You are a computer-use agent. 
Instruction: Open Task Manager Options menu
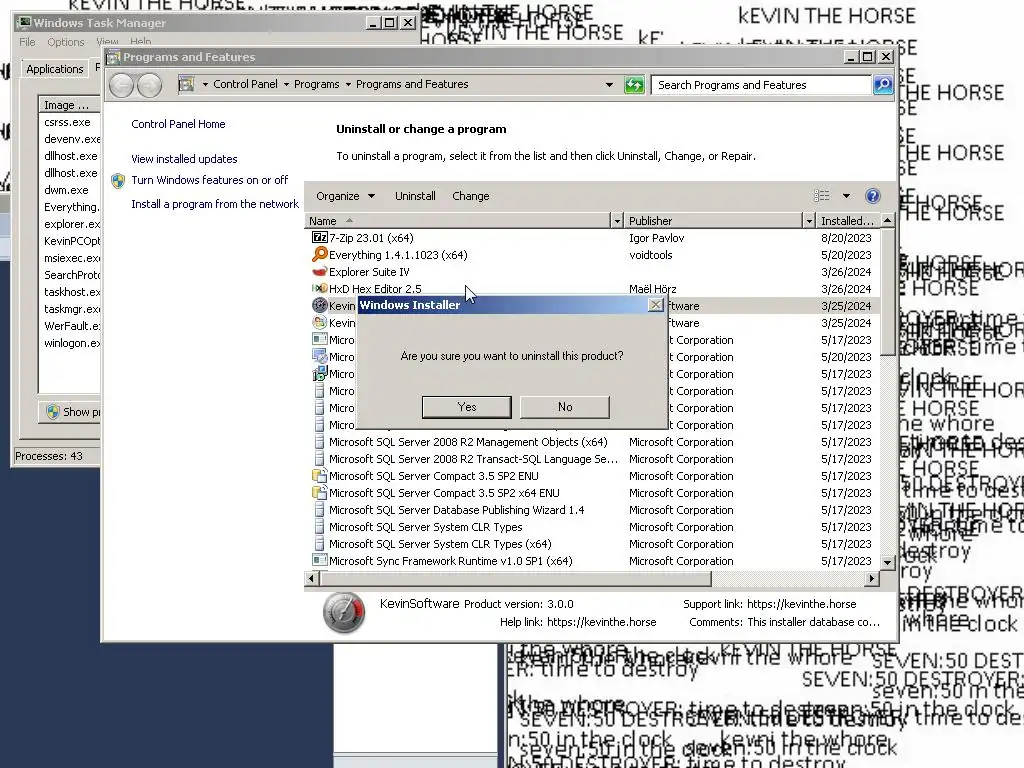click(x=65, y=42)
